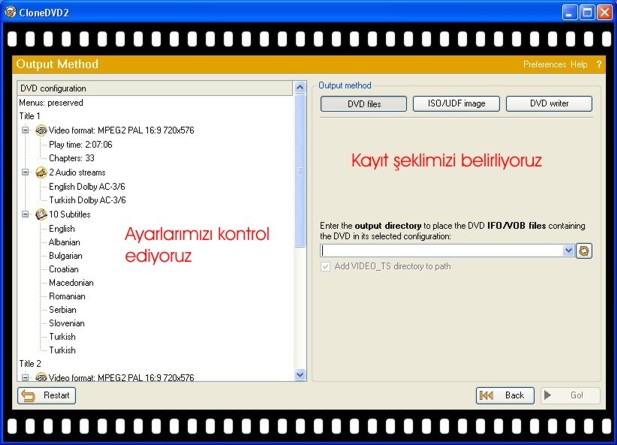Screen dimensions: 617x445
Task: Select the Romanian subtitle row
Action: pos(67,296)
